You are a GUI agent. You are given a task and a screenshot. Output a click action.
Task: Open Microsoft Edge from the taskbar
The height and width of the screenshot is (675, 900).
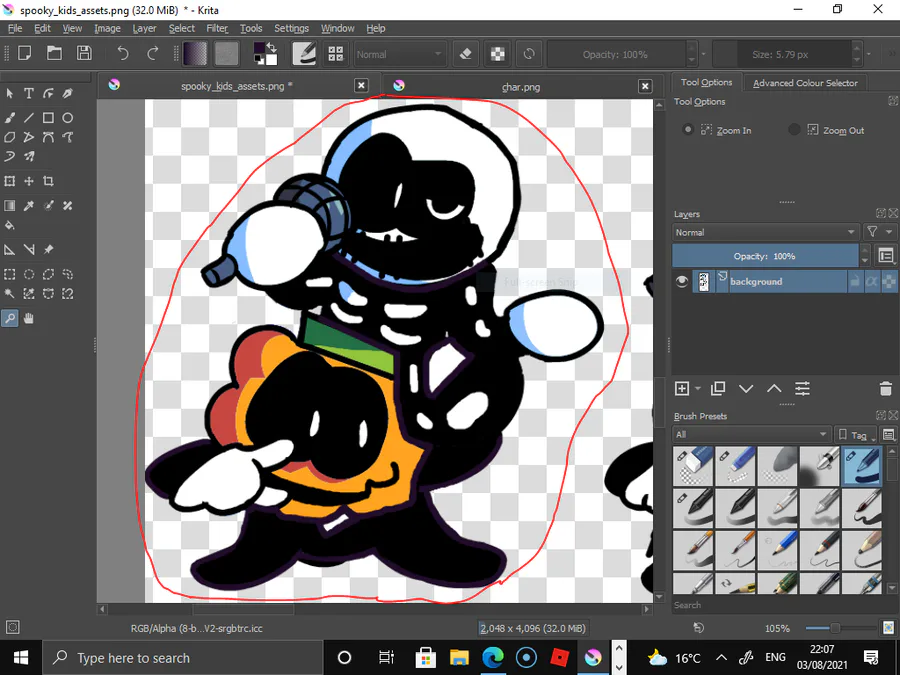(x=492, y=658)
